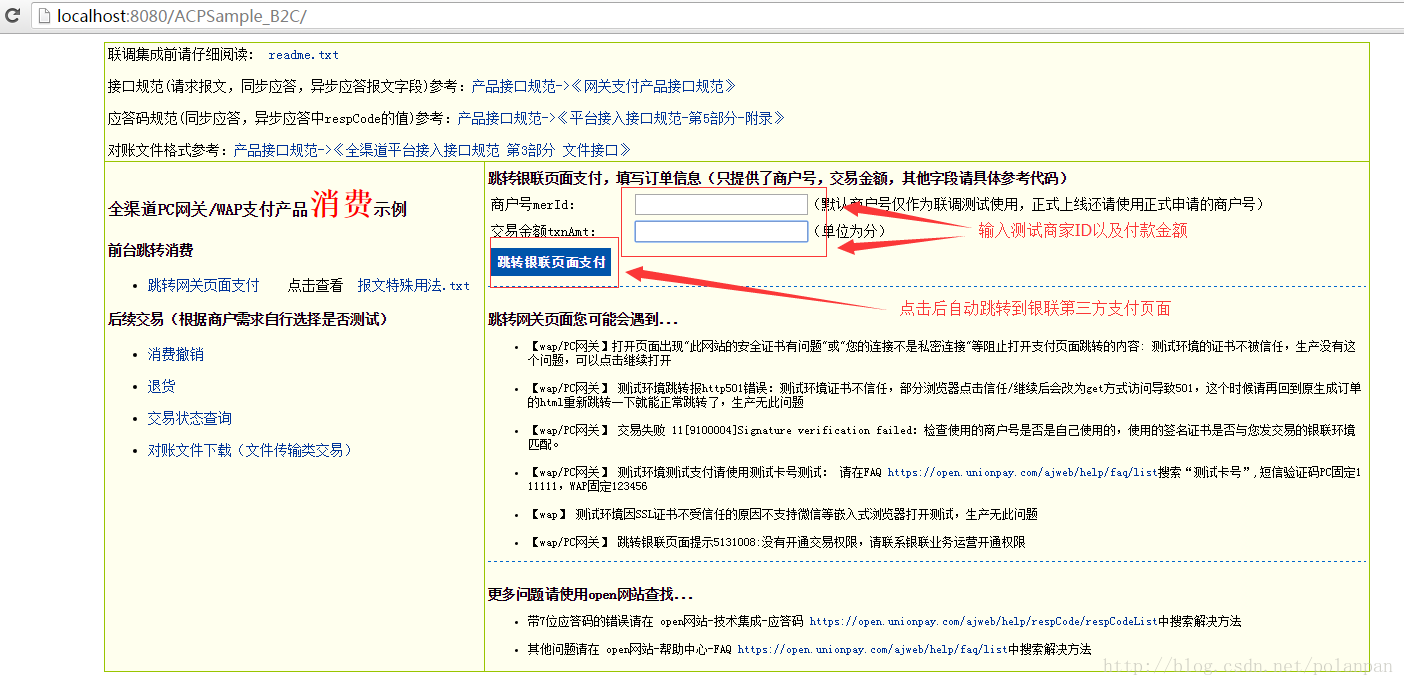Click the open.unionpay.com faq/list URL in 测试卡号 bullet
1404x686 pixels.
(x=1021, y=472)
